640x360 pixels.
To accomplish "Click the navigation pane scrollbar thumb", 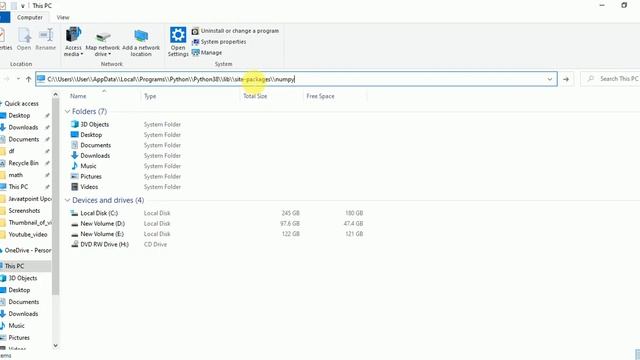I will pyautogui.click(x=56, y=196).
